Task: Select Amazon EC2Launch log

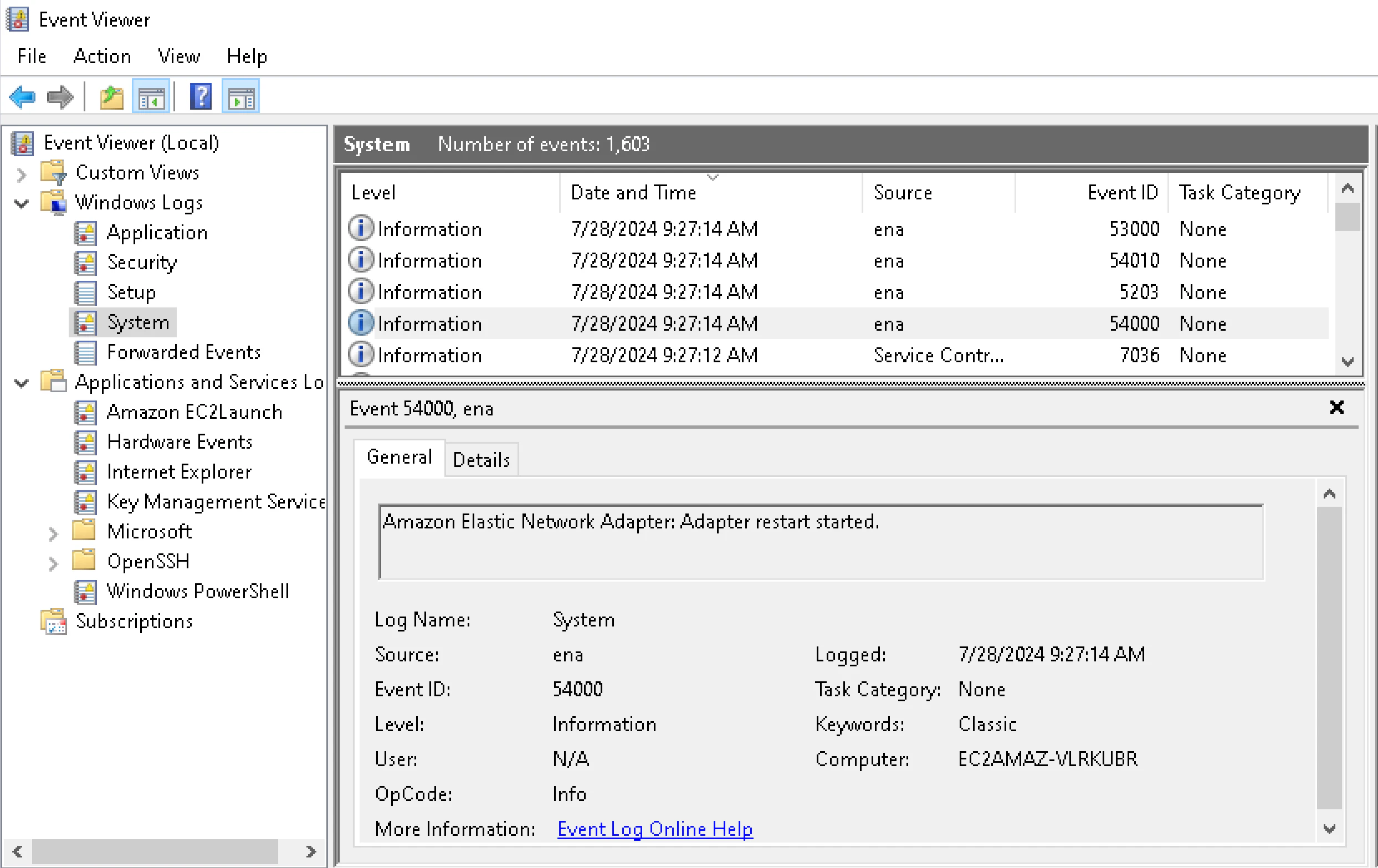Action: click(x=194, y=412)
